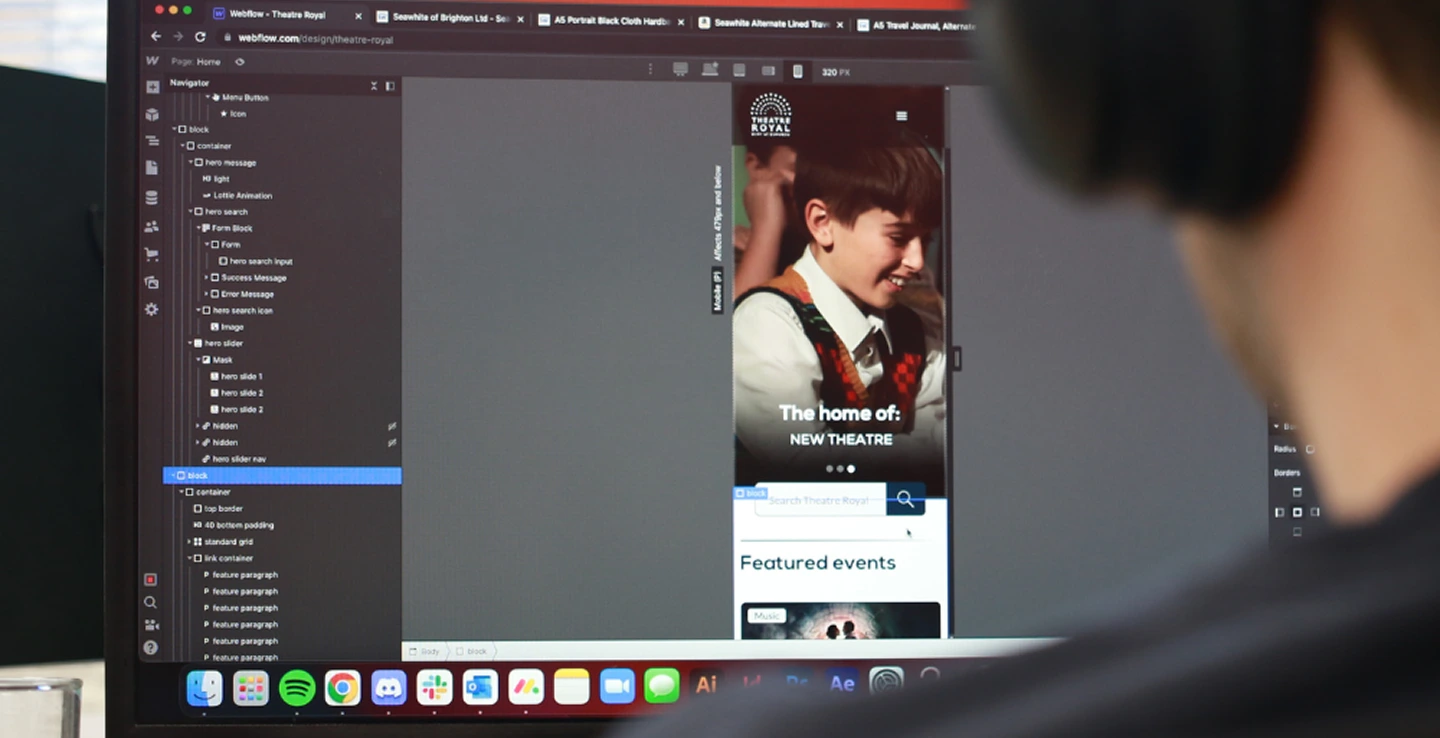
Task: Click hamburger menu in the site preview
Action: [902, 116]
